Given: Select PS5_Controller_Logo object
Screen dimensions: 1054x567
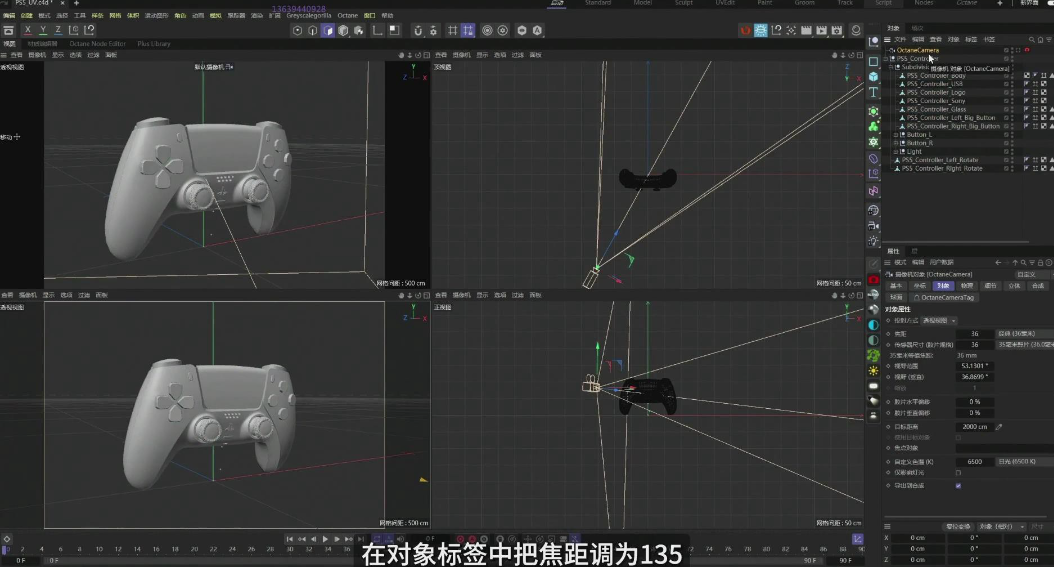Looking at the screenshot, I should [x=936, y=93].
